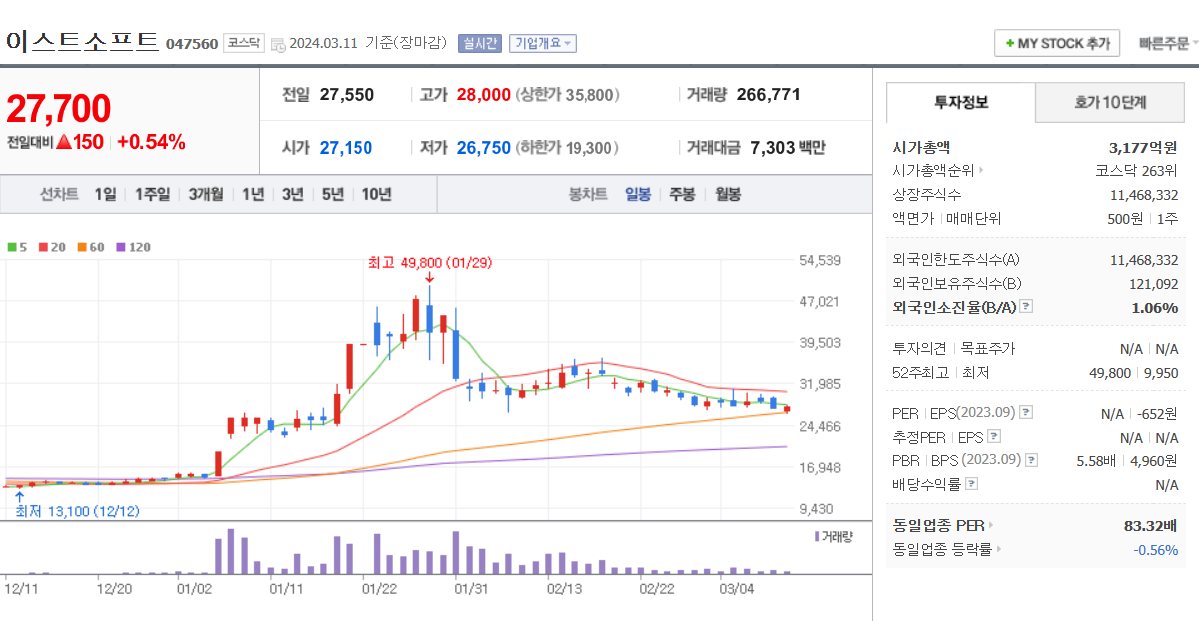
Task: Click the 고가 value 28,000
Action: coord(483,95)
